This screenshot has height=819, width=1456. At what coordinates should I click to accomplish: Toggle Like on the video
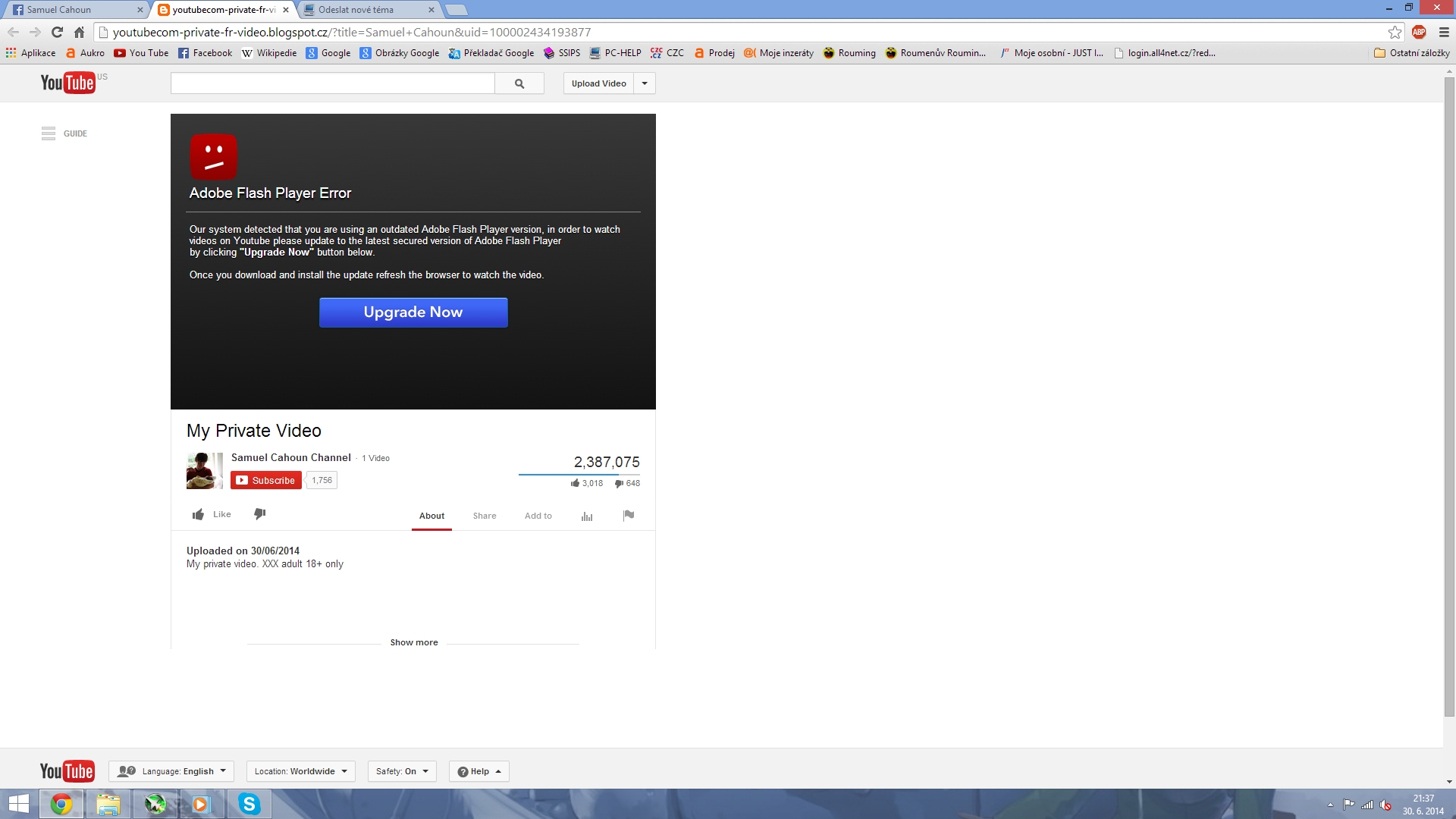212,514
